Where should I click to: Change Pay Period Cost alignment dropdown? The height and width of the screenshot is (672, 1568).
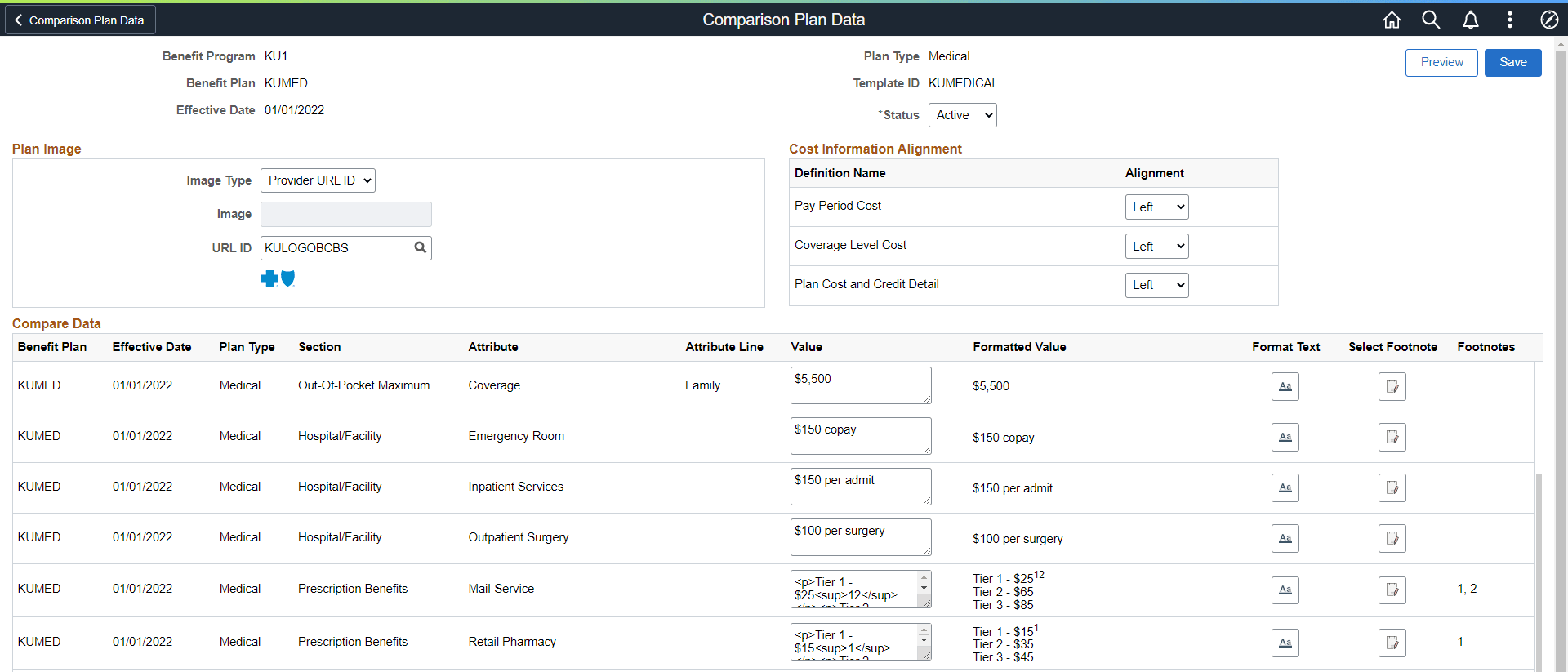point(1156,207)
